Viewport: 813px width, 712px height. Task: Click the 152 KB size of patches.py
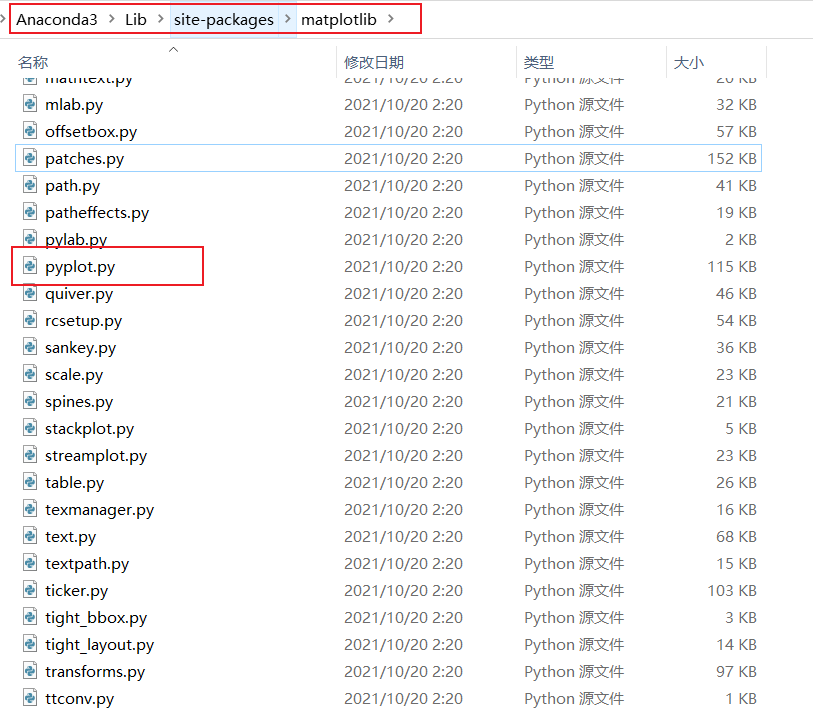point(732,158)
